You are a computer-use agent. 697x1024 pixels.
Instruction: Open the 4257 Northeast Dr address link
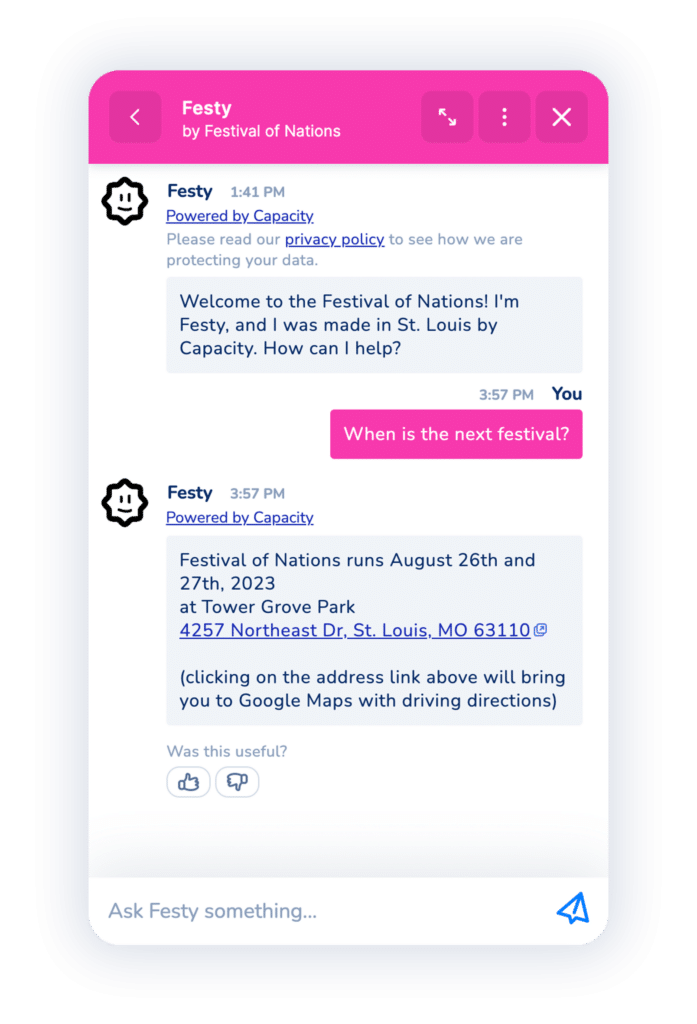pos(355,630)
